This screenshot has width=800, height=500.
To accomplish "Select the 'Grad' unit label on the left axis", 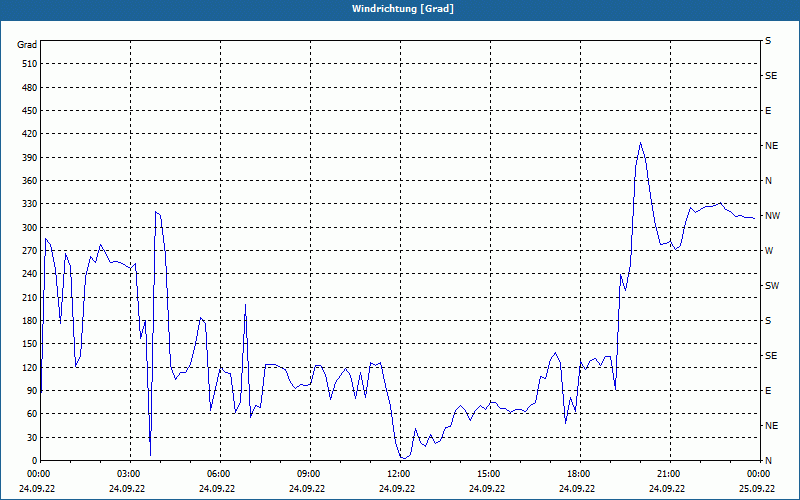I will 27,45.
